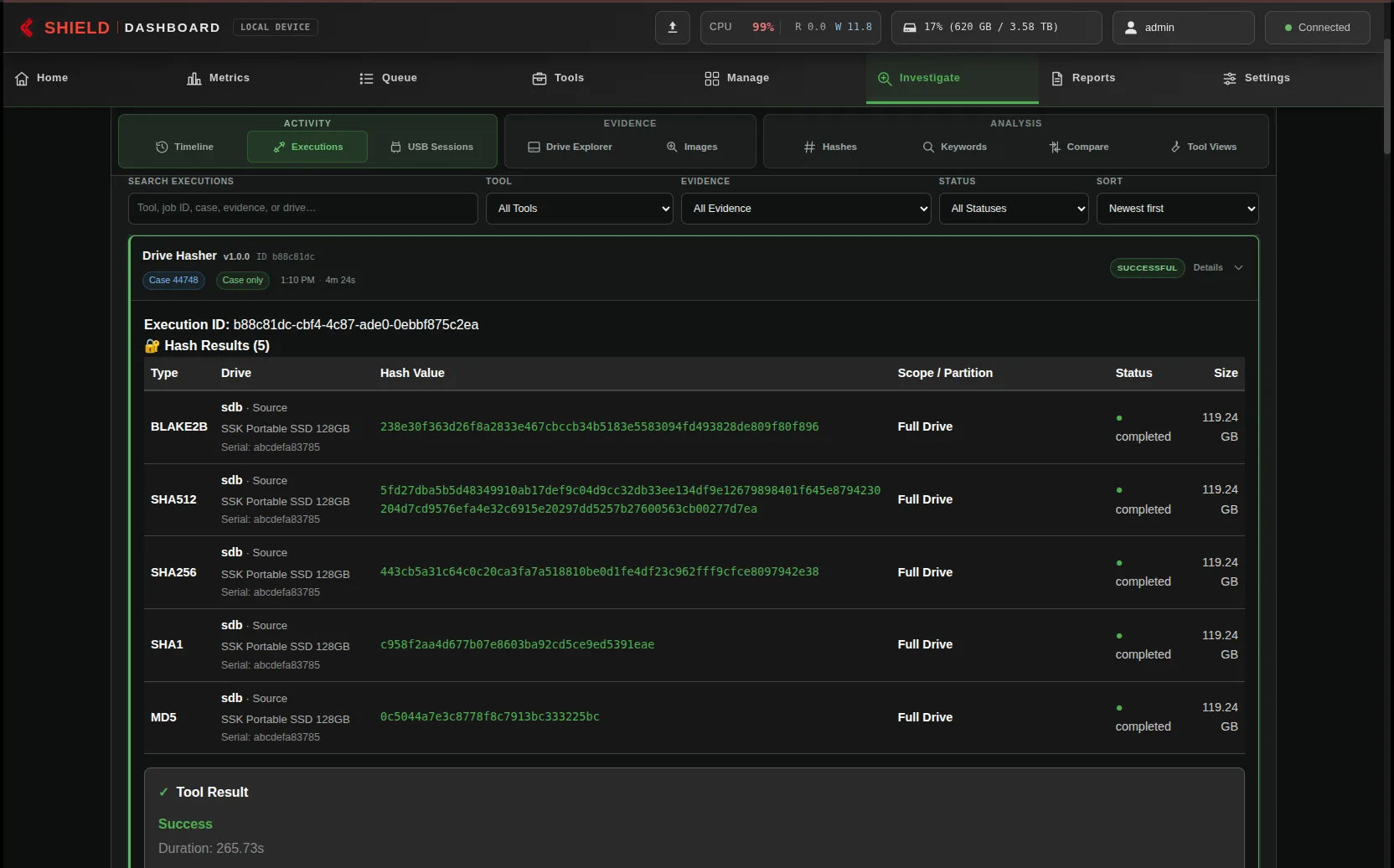
Task: Click the admin account button
Action: click(1183, 28)
